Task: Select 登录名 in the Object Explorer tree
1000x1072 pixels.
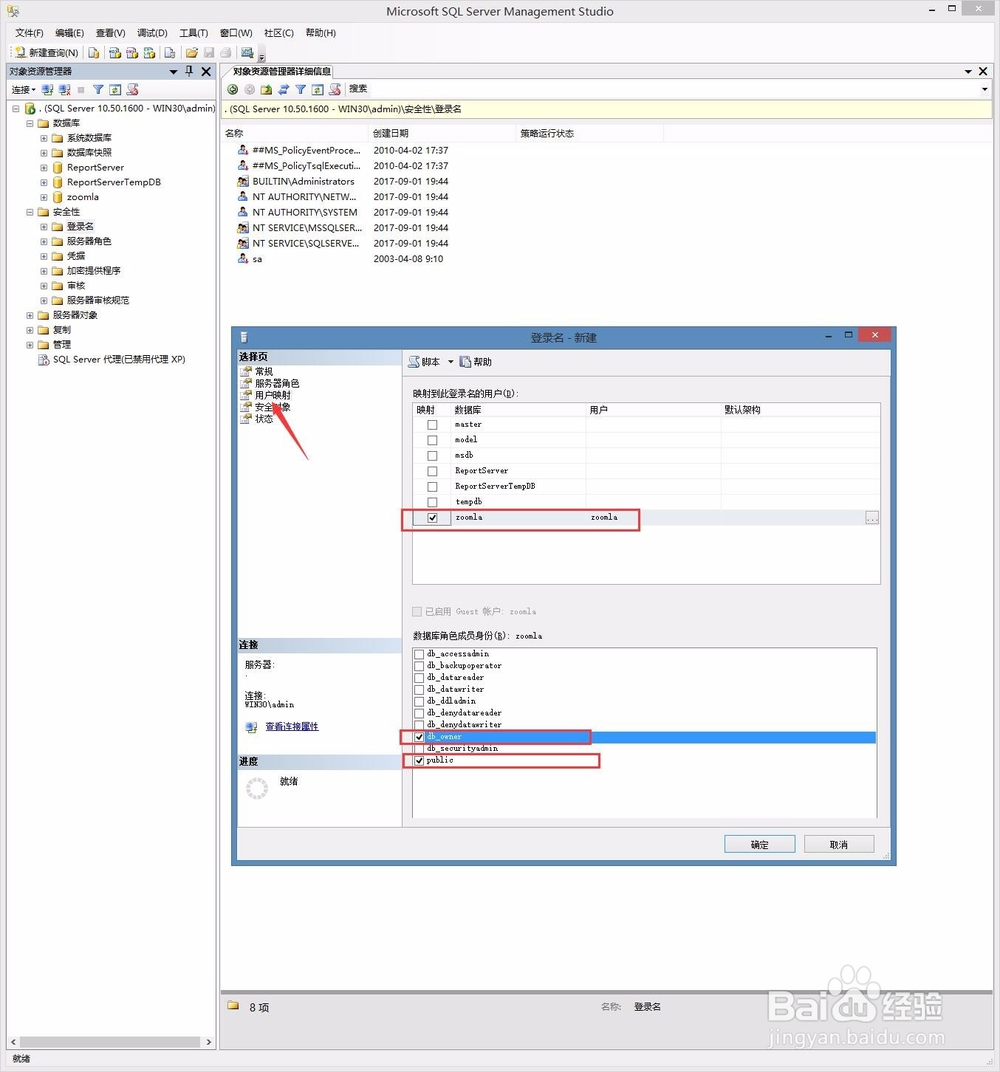Action: coord(81,226)
